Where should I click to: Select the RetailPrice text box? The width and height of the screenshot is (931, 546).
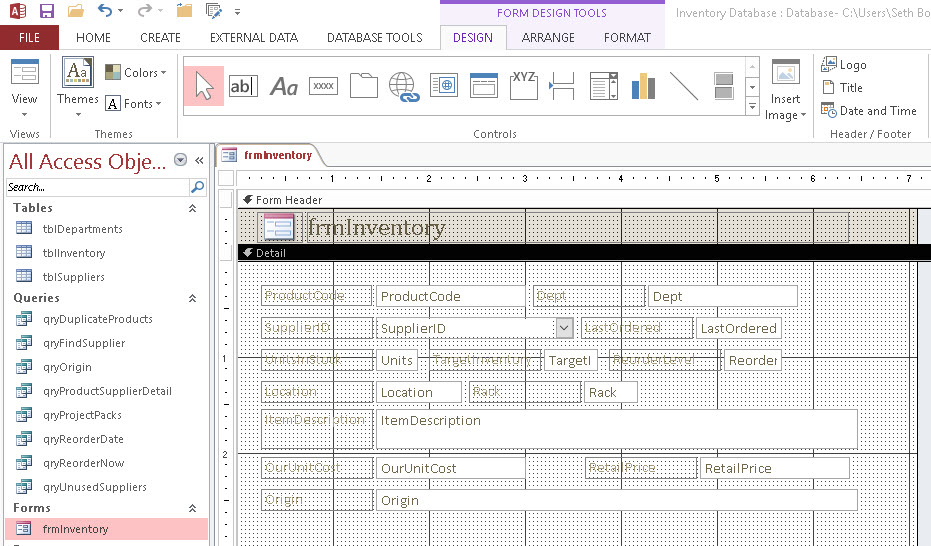pos(775,468)
